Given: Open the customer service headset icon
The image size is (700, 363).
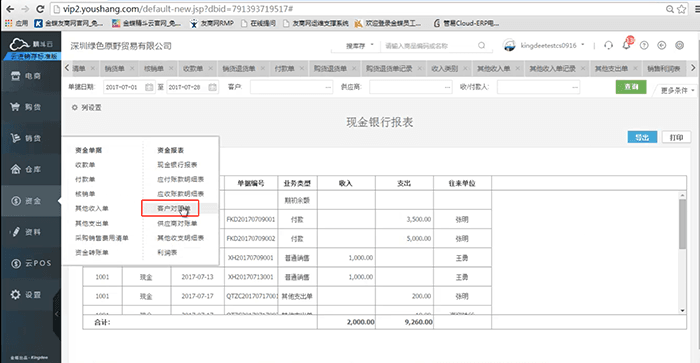Looking at the screenshot, I should click(x=608, y=45).
